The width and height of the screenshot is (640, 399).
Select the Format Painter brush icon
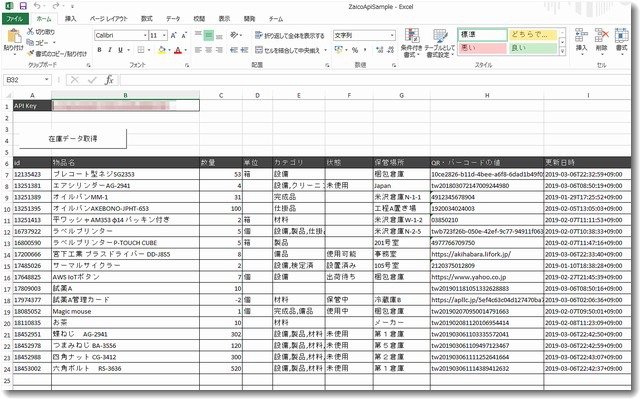[30, 53]
